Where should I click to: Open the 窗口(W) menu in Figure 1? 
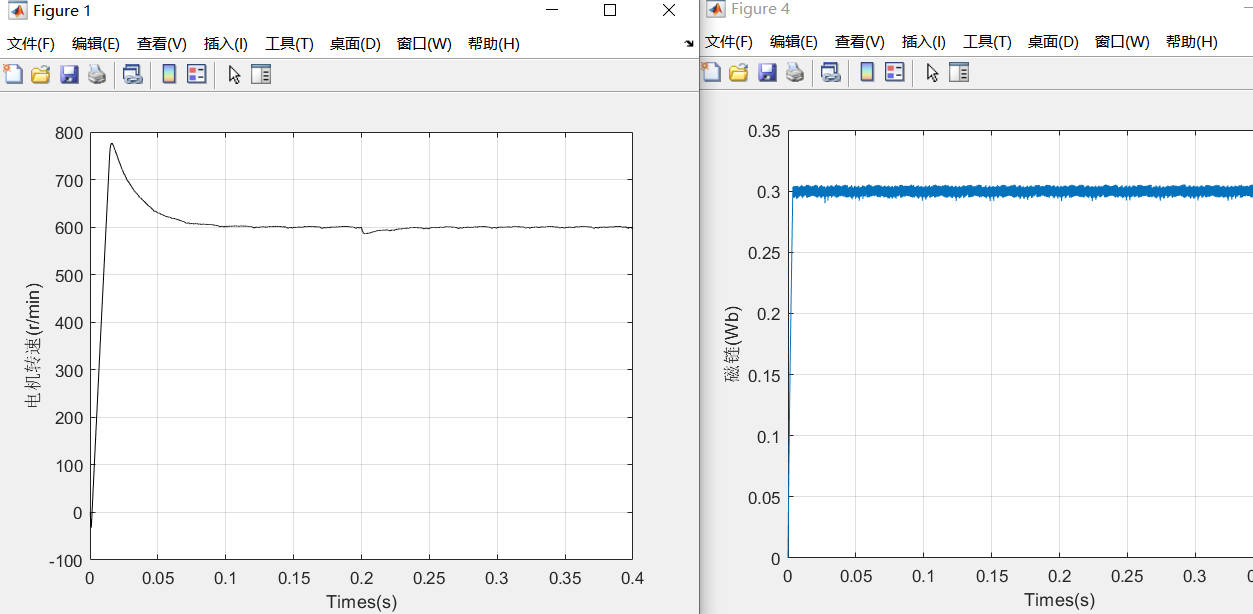422,43
